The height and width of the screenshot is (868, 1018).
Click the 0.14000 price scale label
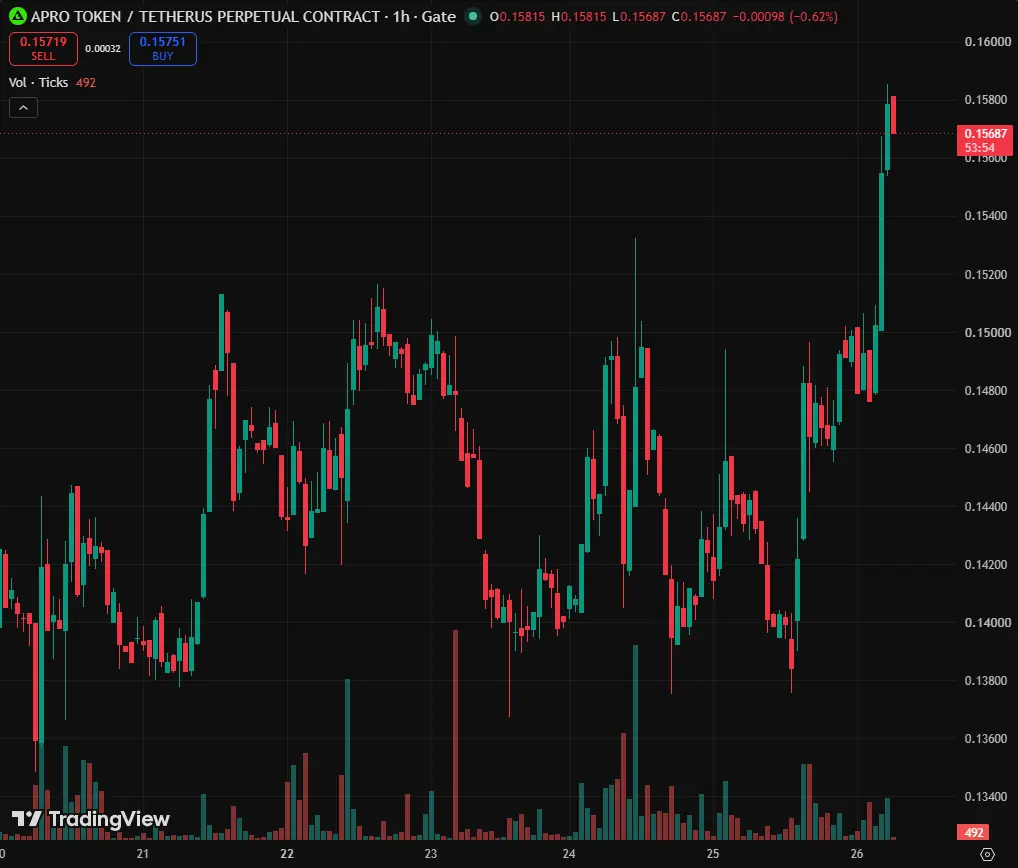(987, 623)
